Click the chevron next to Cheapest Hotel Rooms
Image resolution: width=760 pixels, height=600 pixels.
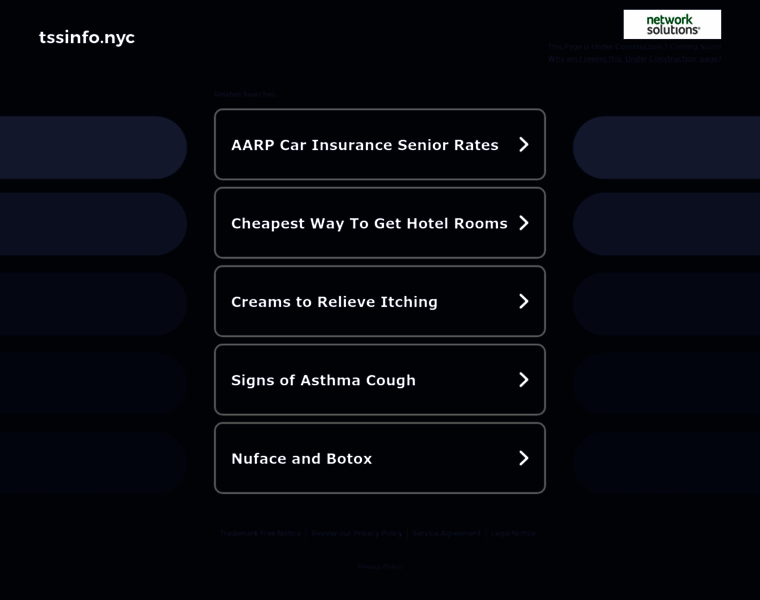click(x=523, y=223)
